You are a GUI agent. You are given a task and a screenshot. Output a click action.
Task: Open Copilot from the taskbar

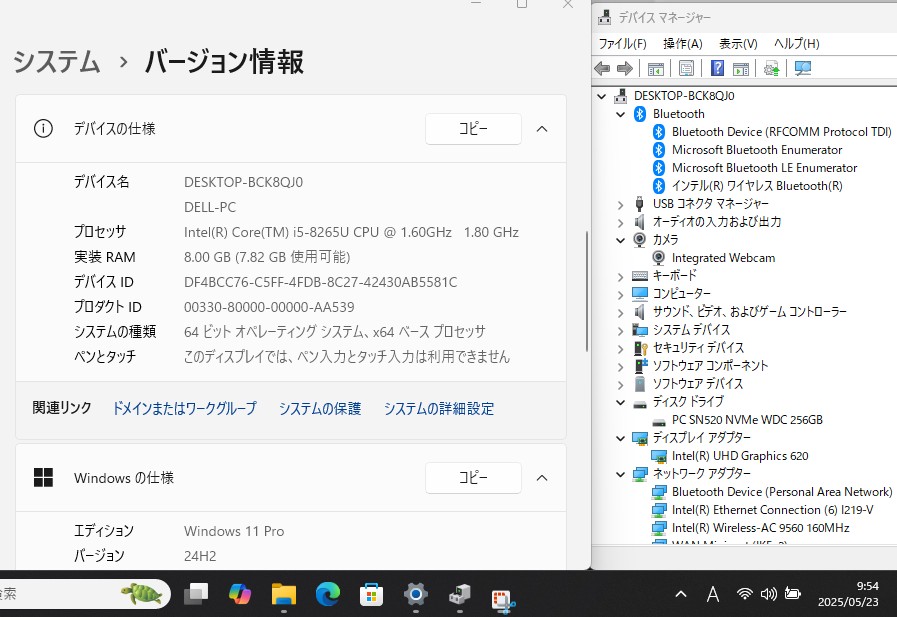click(240, 594)
